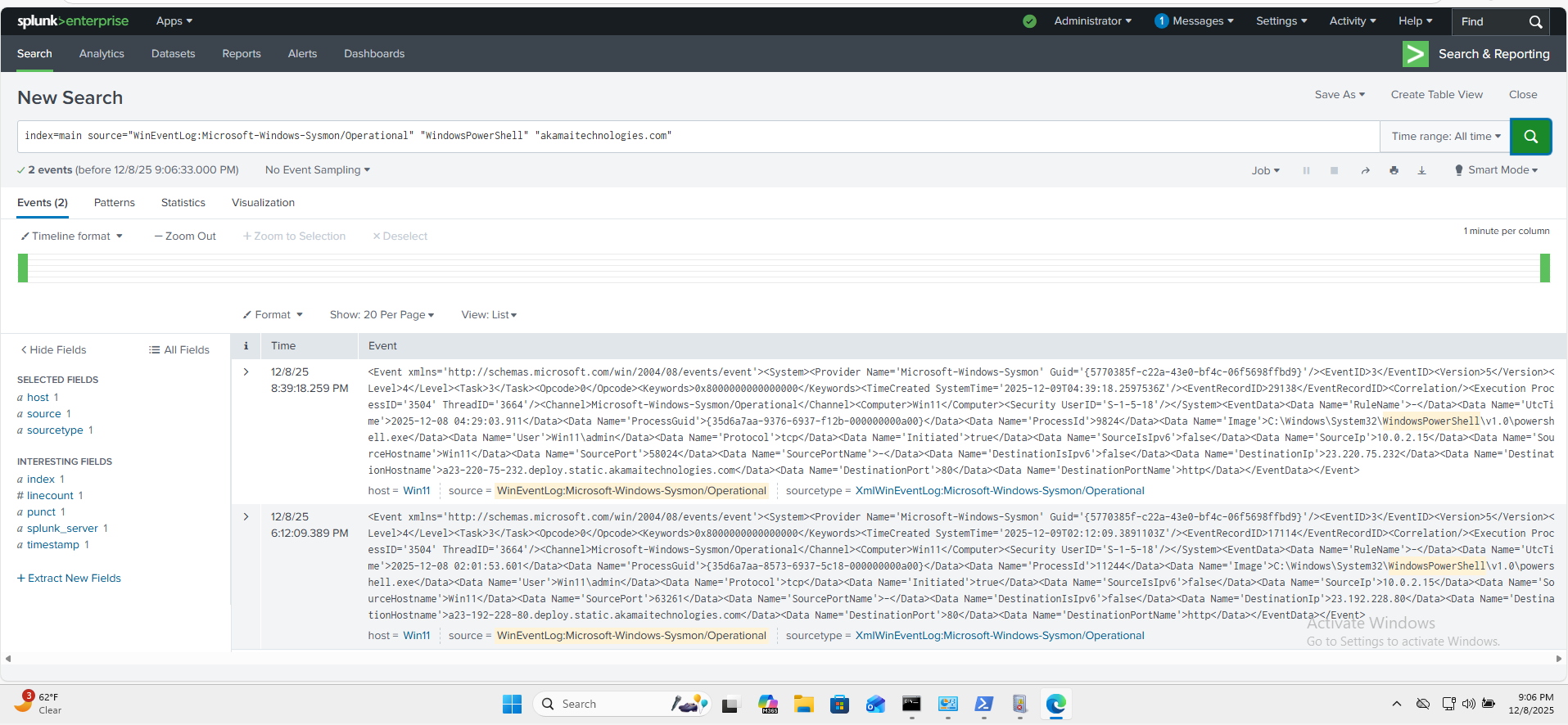The height and width of the screenshot is (725, 1568).
Task: Open the Settings dropdown
Action: (1281, 21)
